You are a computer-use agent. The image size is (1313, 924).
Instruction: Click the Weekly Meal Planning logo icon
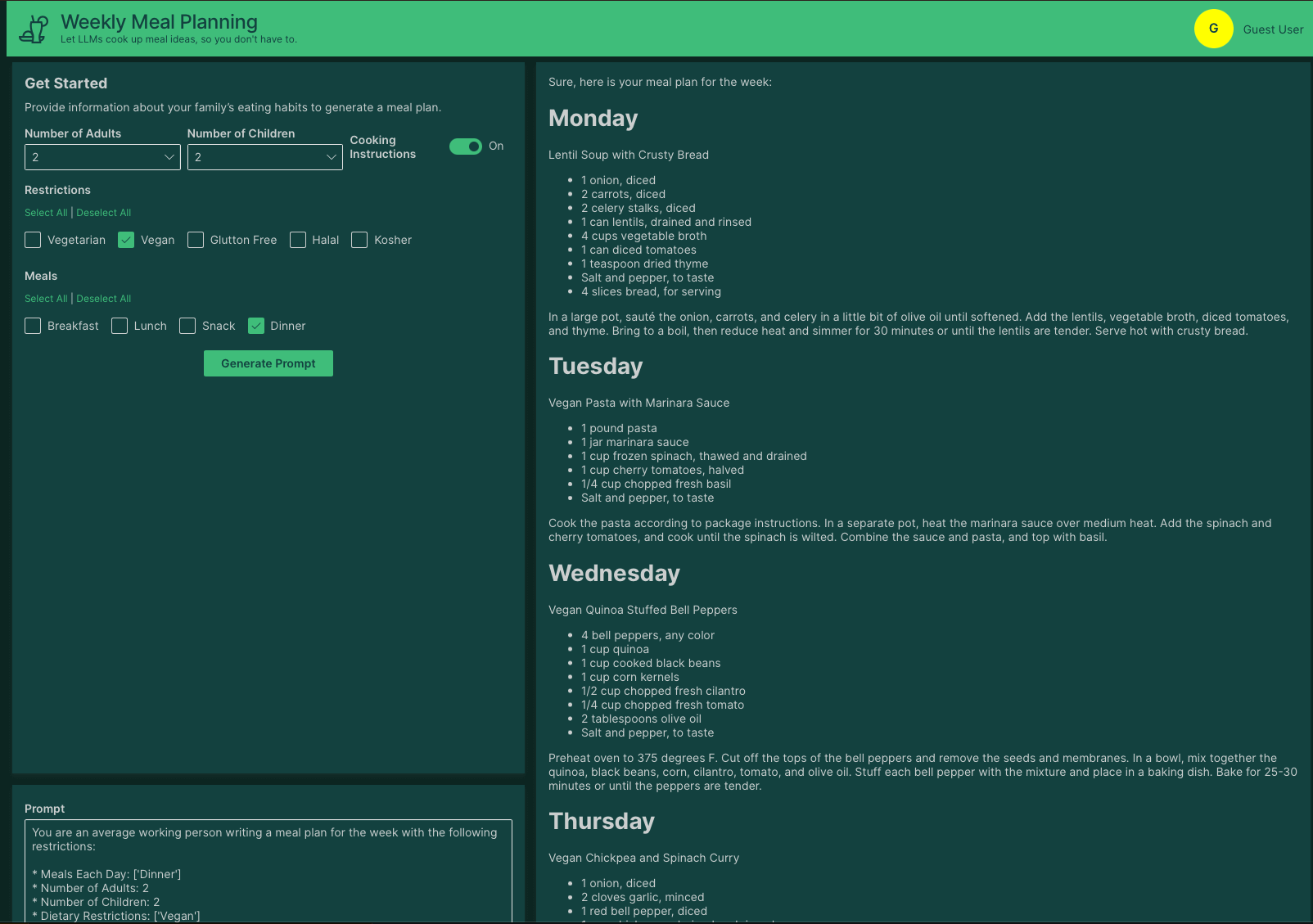[34, 29]
